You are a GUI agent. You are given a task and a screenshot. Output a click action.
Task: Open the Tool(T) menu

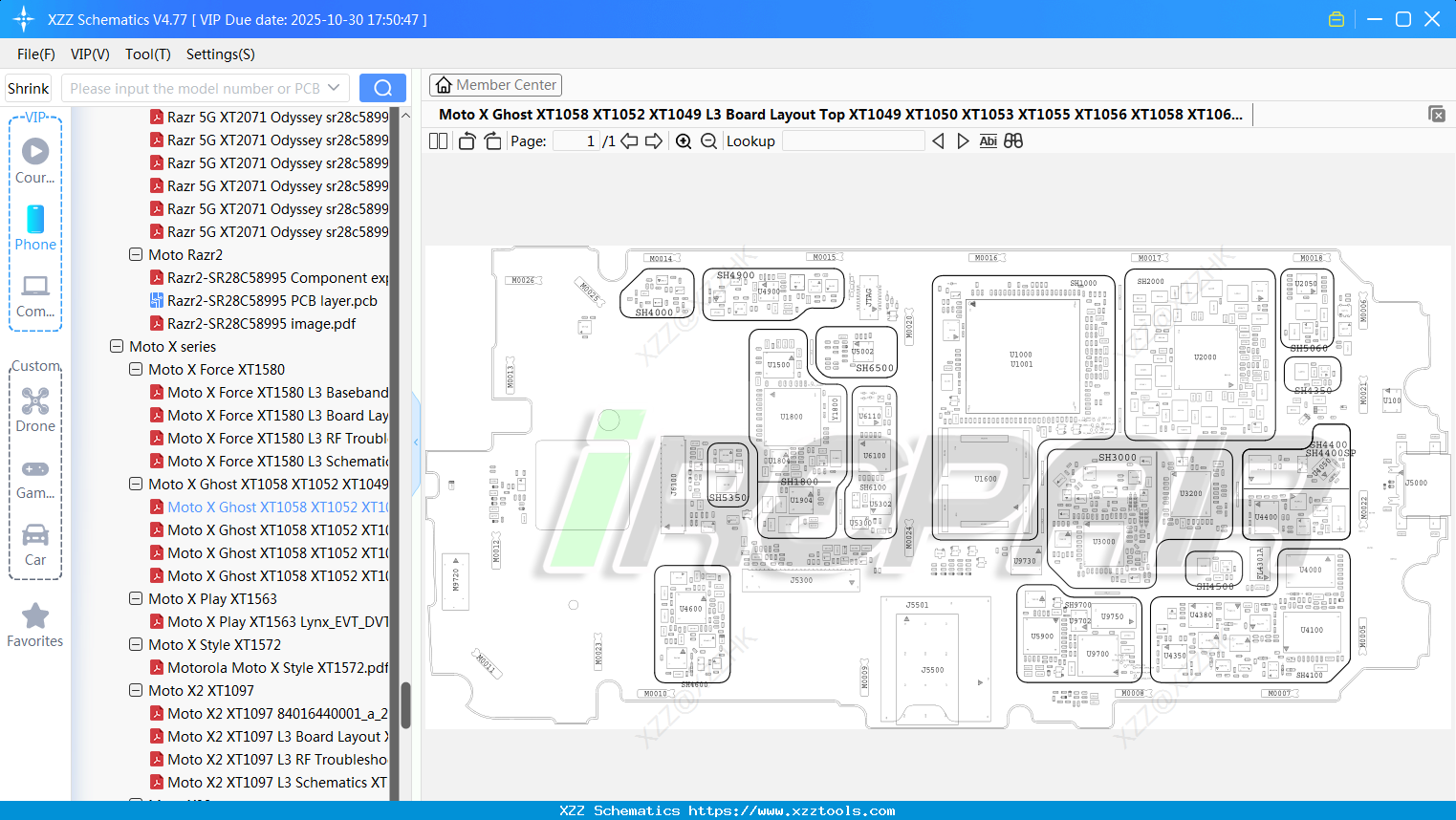coord(147,54)
